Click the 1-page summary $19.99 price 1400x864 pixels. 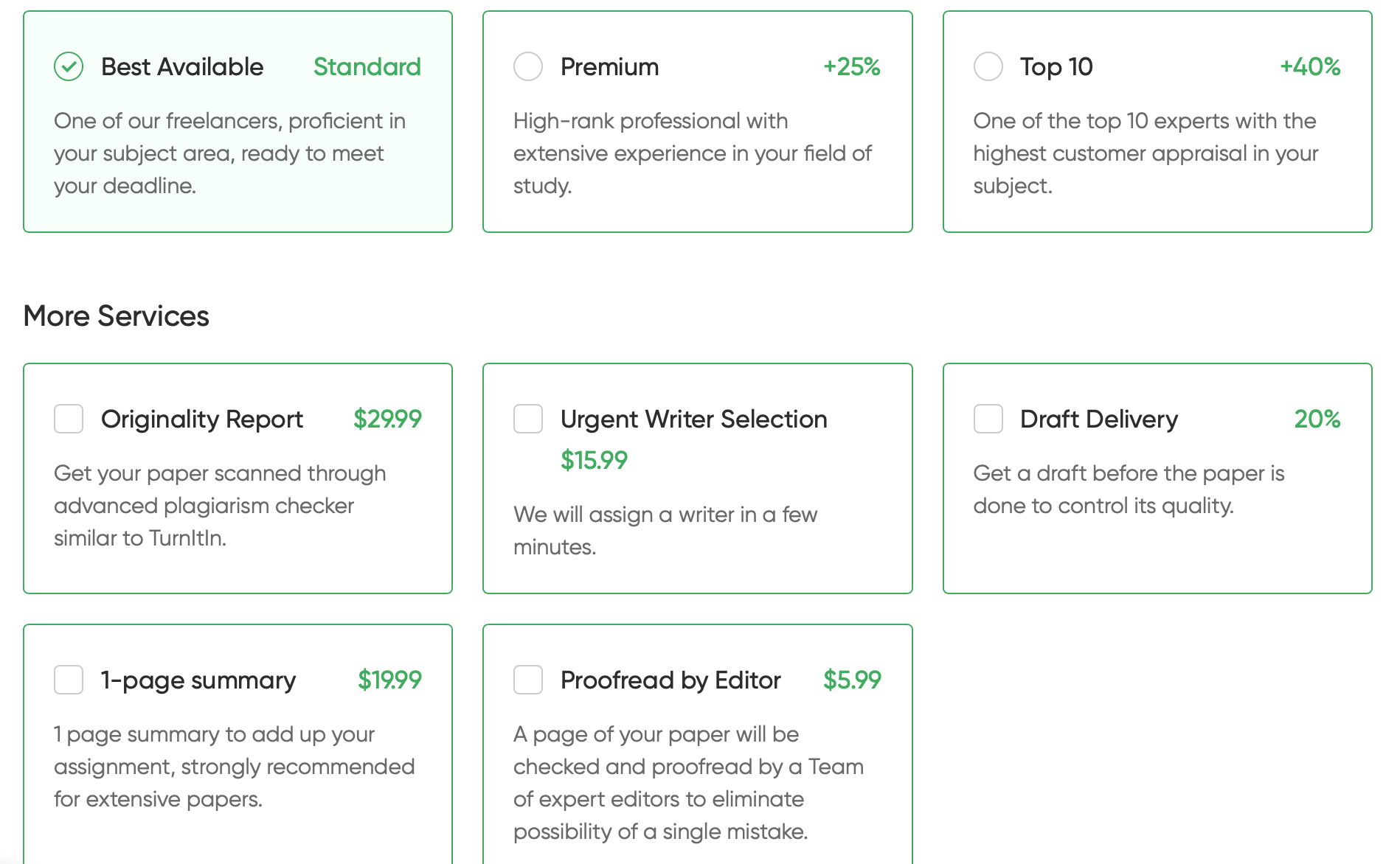click(x=389, y=680)
